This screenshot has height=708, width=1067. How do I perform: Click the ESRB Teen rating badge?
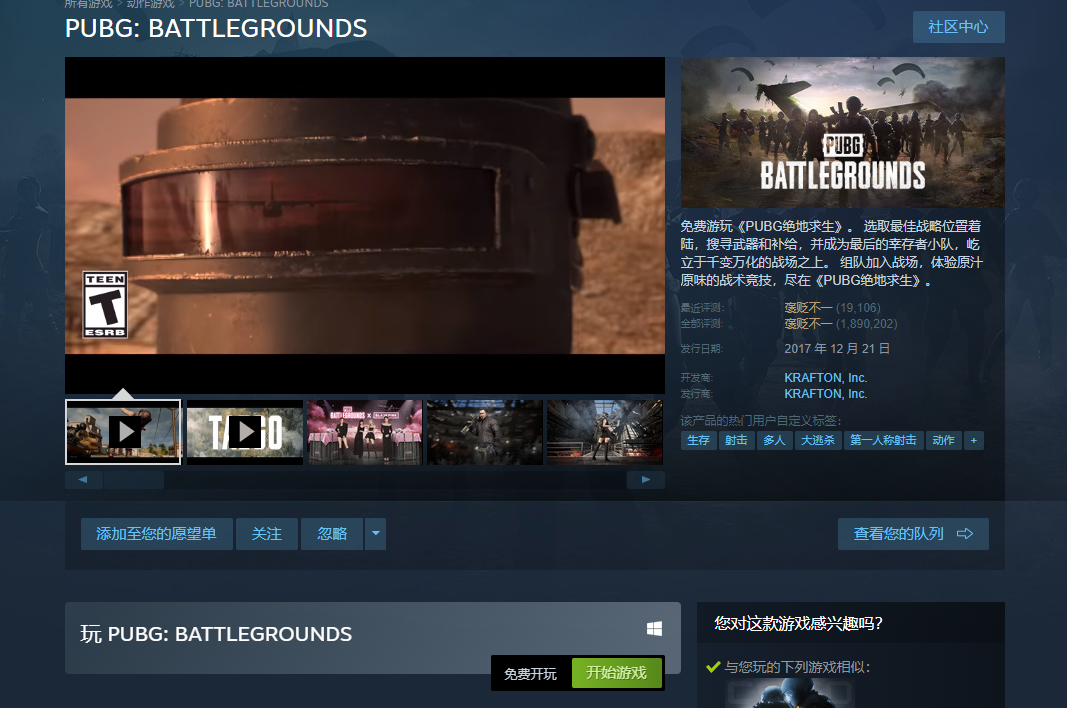tap(104, 304)
